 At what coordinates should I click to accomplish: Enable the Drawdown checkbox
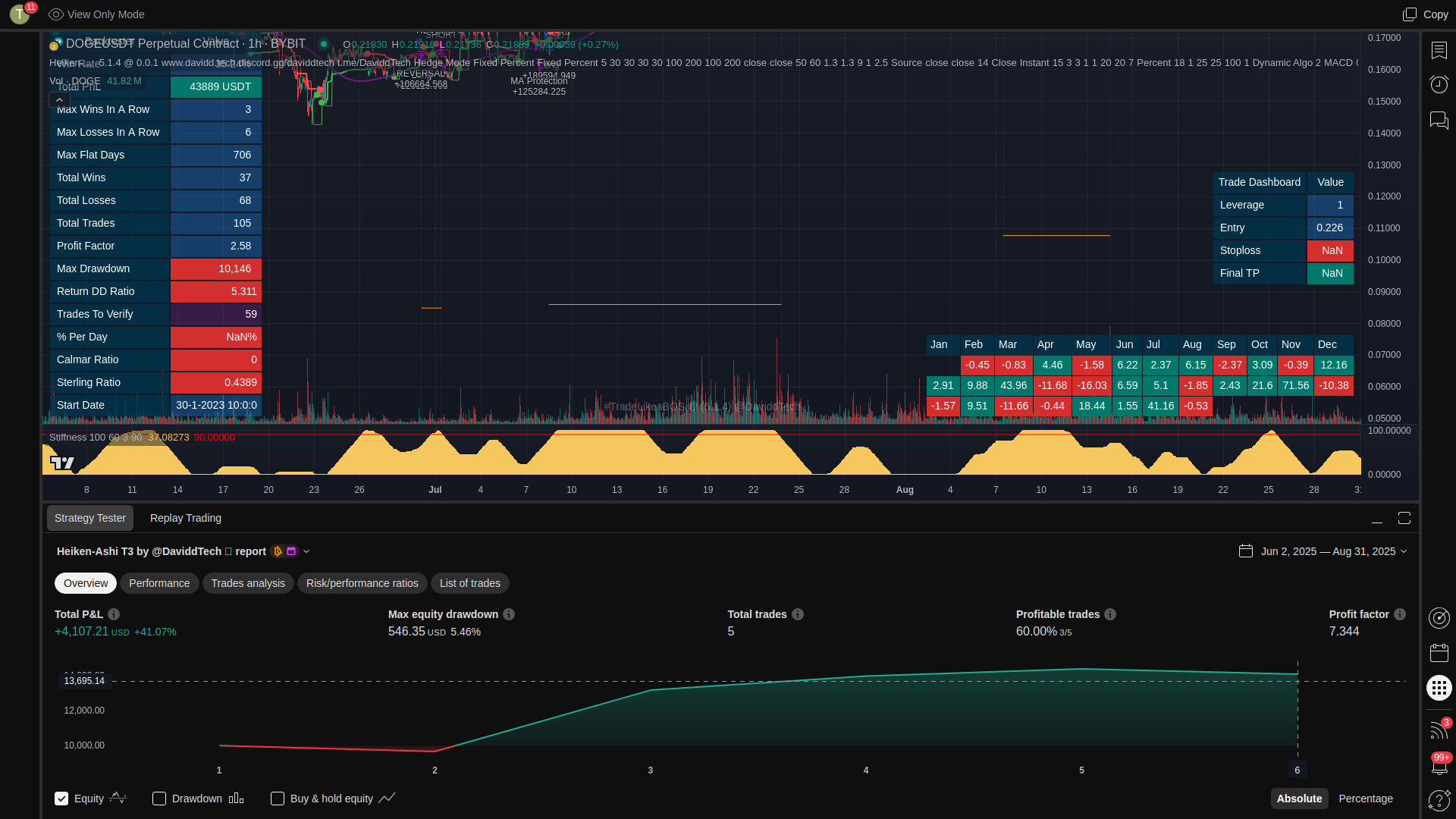click(x=159, y=799)
